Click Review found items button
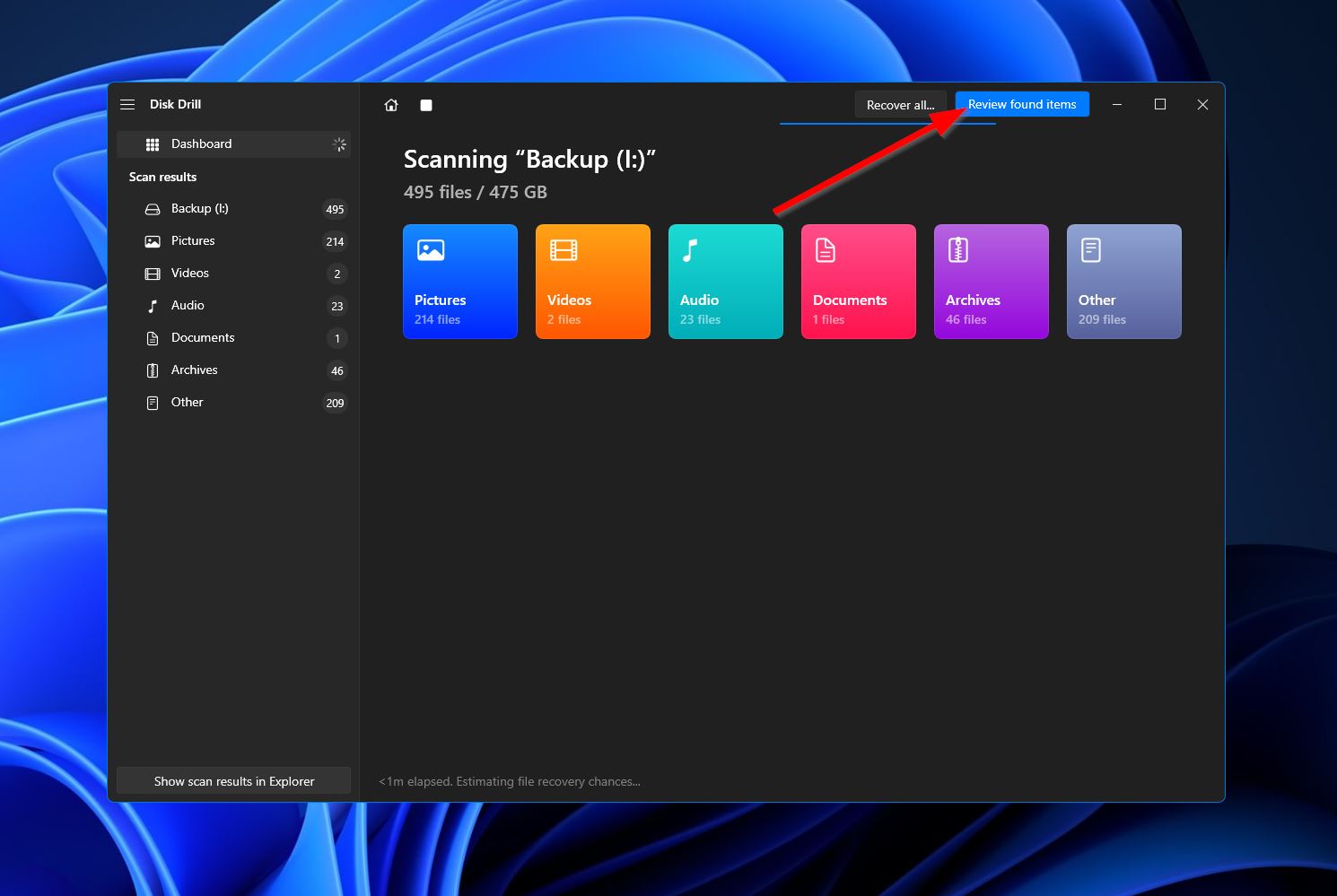Image resolution: width=1337 pixels, height=896 pixels. click(x=1022, y=104)
